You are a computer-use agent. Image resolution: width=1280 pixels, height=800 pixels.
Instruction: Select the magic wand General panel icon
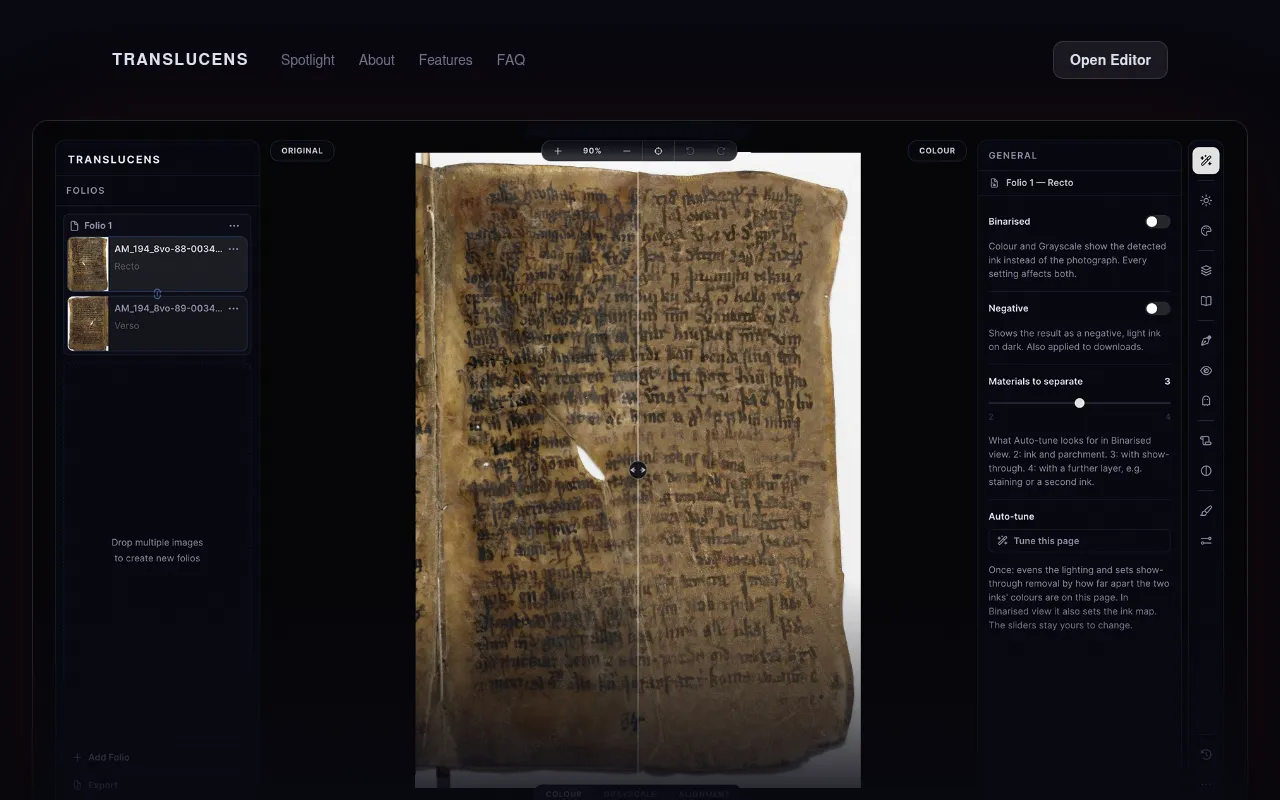tap(1206, 160)
